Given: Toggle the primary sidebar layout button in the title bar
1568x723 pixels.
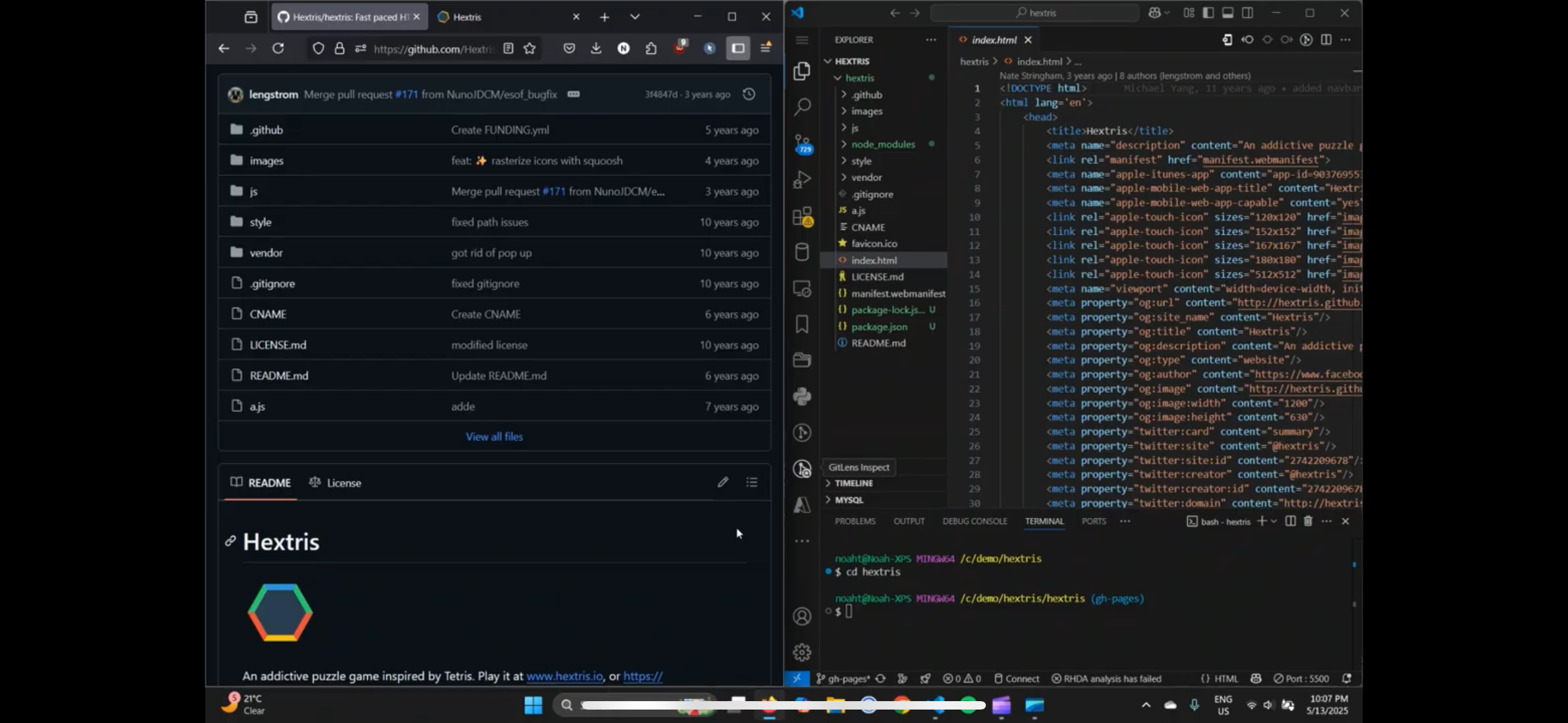Looking at the screenshot, I should (1209, 13).
